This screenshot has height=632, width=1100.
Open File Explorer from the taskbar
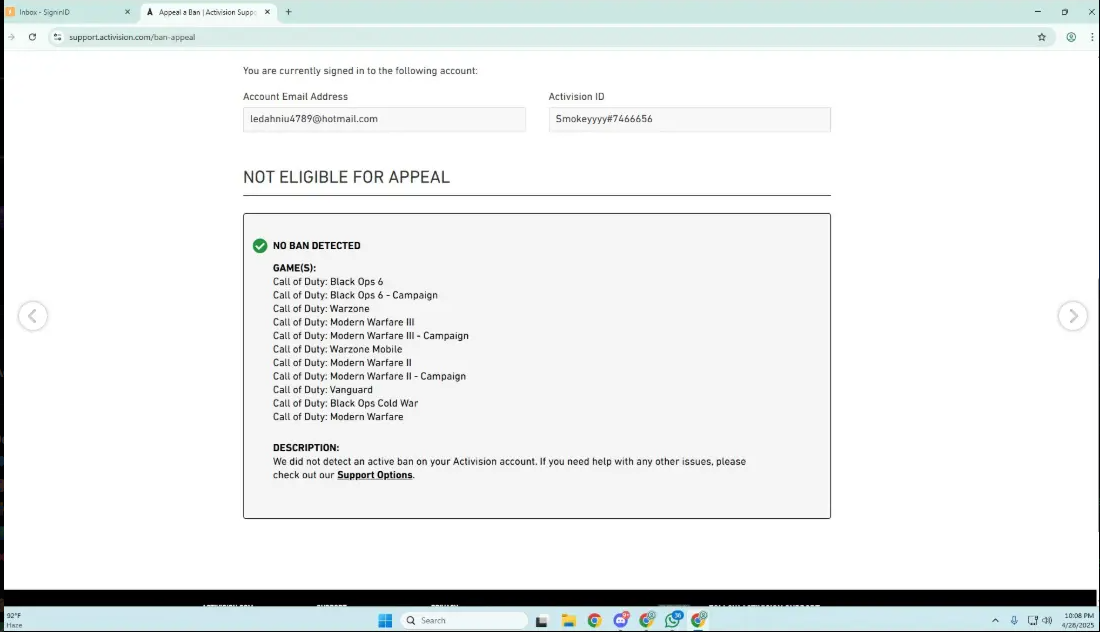click(x=568, y=621)
